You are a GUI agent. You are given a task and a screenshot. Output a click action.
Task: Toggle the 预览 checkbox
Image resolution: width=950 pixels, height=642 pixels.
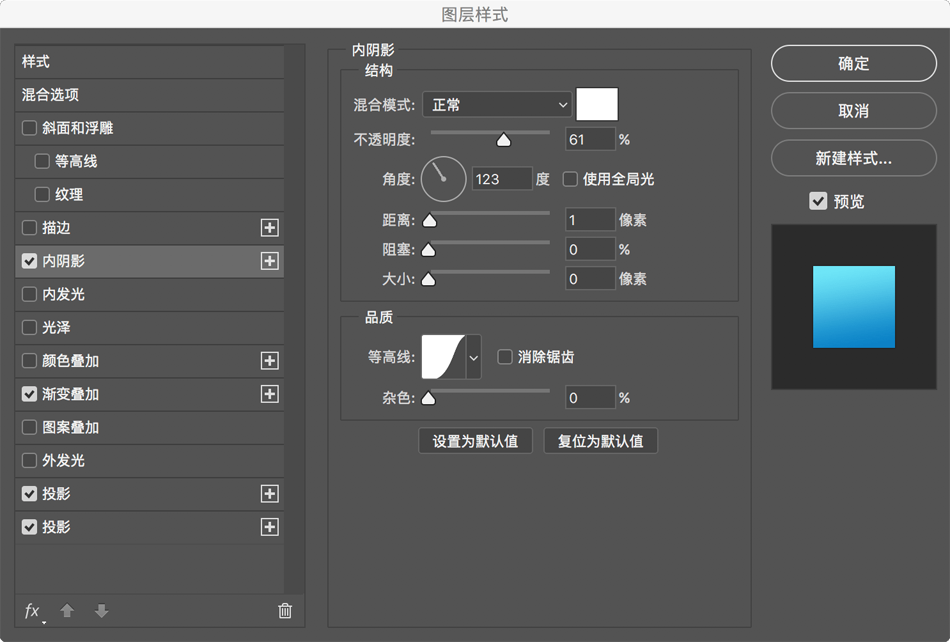(818, 201)
